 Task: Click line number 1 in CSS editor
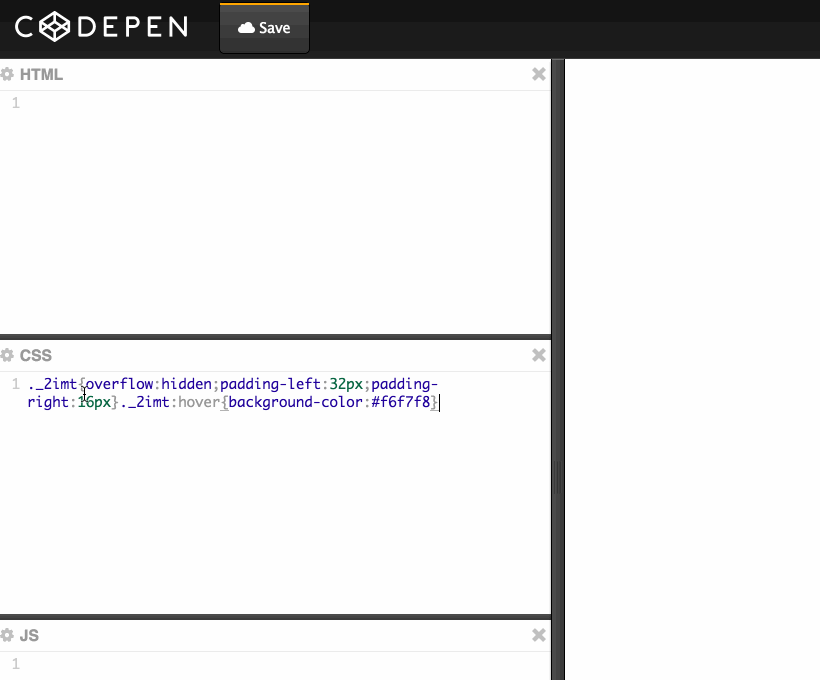pos(16,384)
